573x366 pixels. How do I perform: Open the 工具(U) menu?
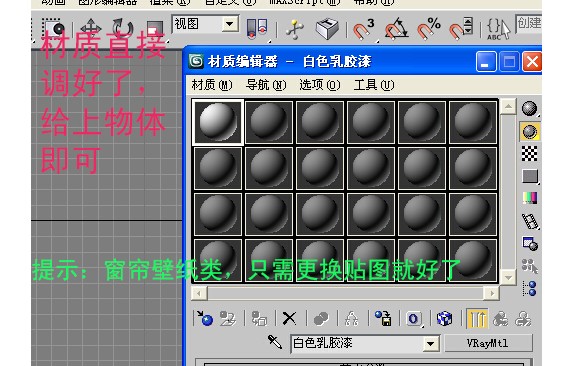click(374, 85)
